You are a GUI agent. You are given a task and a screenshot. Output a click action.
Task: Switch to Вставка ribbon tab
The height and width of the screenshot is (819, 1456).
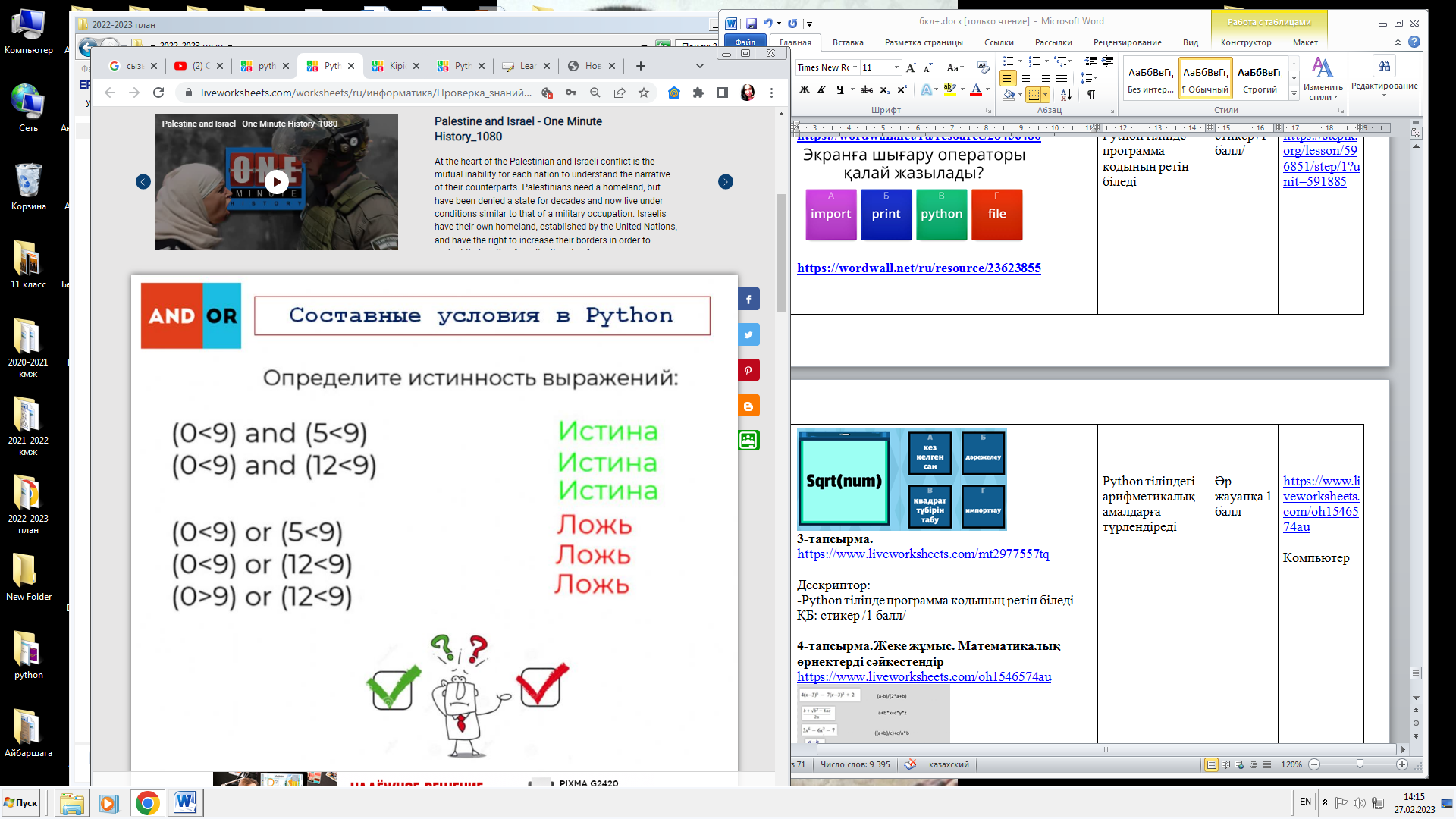[848, 42]
